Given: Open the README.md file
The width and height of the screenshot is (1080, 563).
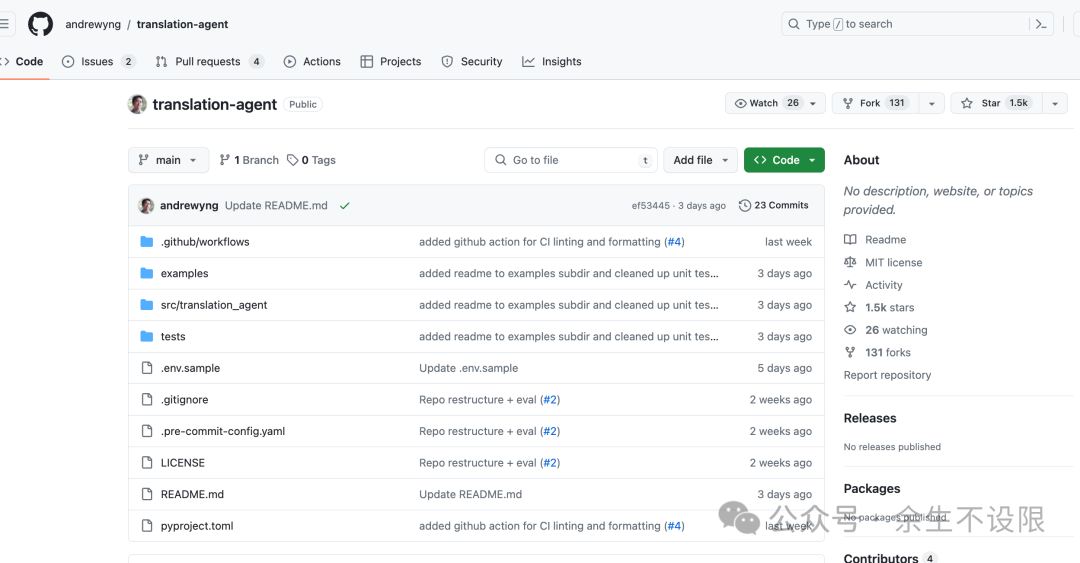Looking at the screenshot, I should [x=192, y=494].
